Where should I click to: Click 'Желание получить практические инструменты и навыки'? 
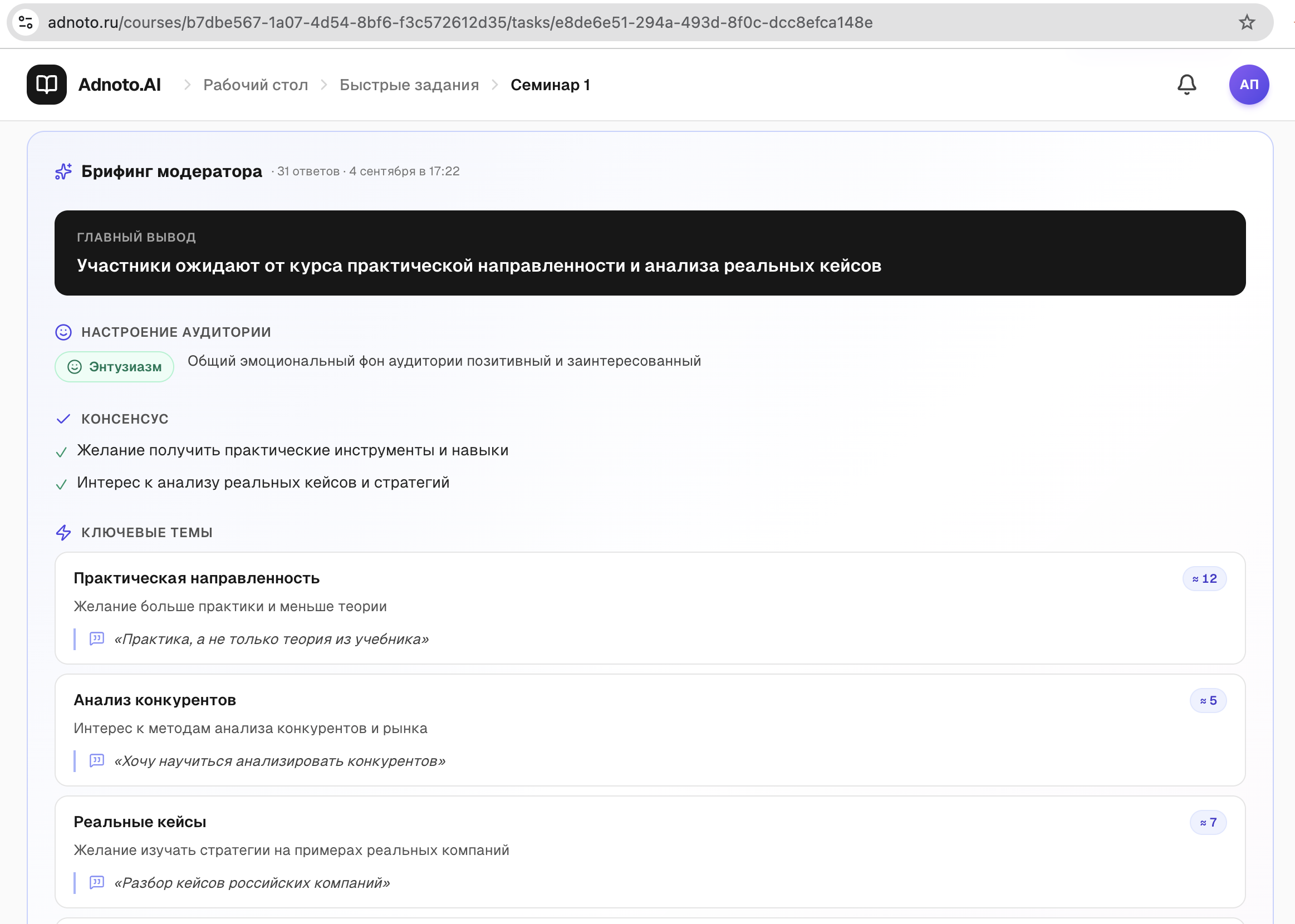(x=292, y=450)
